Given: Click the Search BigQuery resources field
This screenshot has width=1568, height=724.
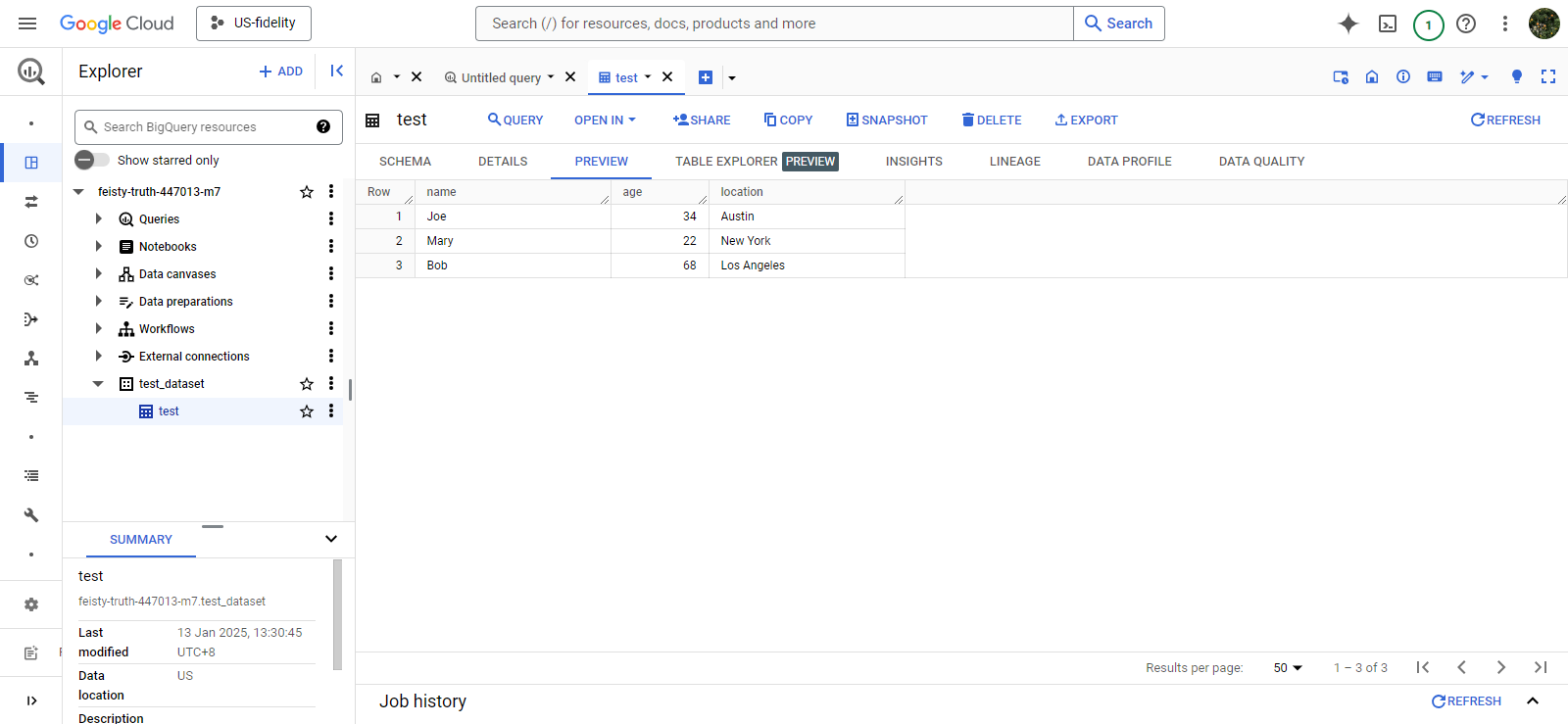Looking at the screenshot, I should 209,126.
